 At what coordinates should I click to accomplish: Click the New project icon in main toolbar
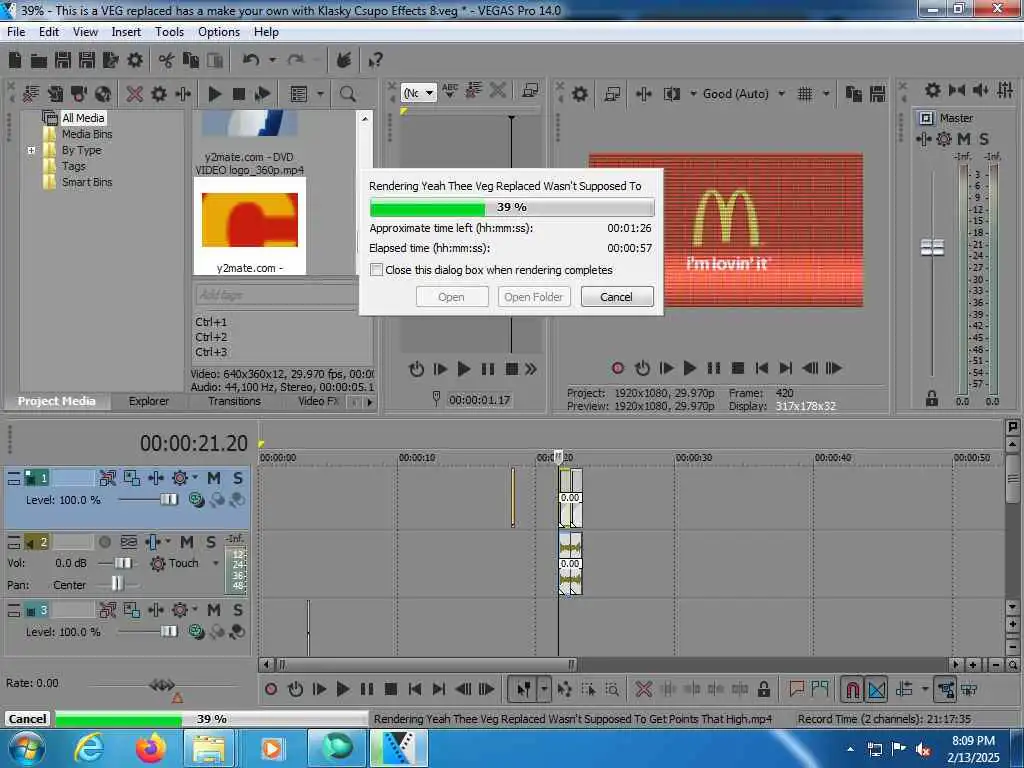[x=15, y=60]
